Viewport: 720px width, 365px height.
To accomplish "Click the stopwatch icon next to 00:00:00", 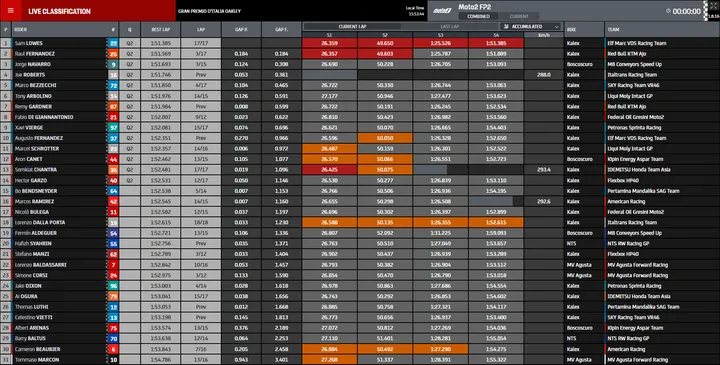I will click(668, 11).
